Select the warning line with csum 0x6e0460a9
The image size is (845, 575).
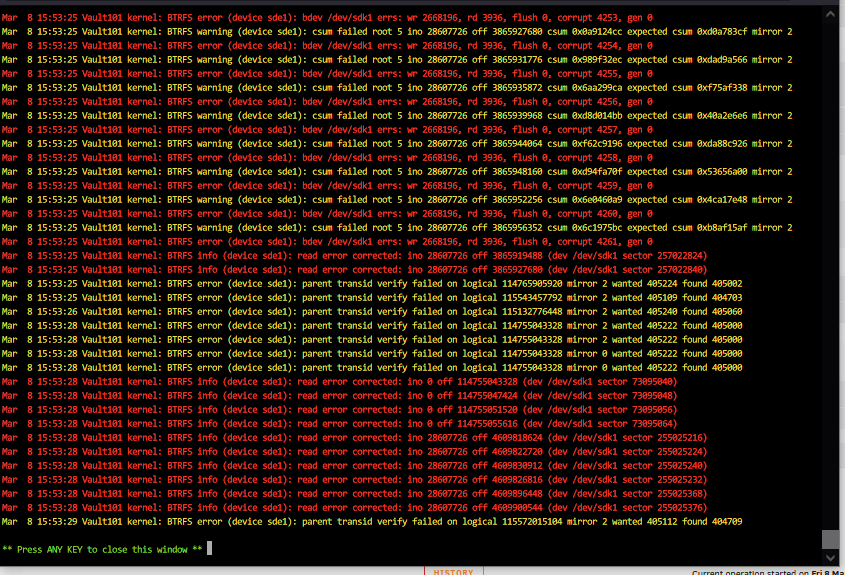coord(397,200)
